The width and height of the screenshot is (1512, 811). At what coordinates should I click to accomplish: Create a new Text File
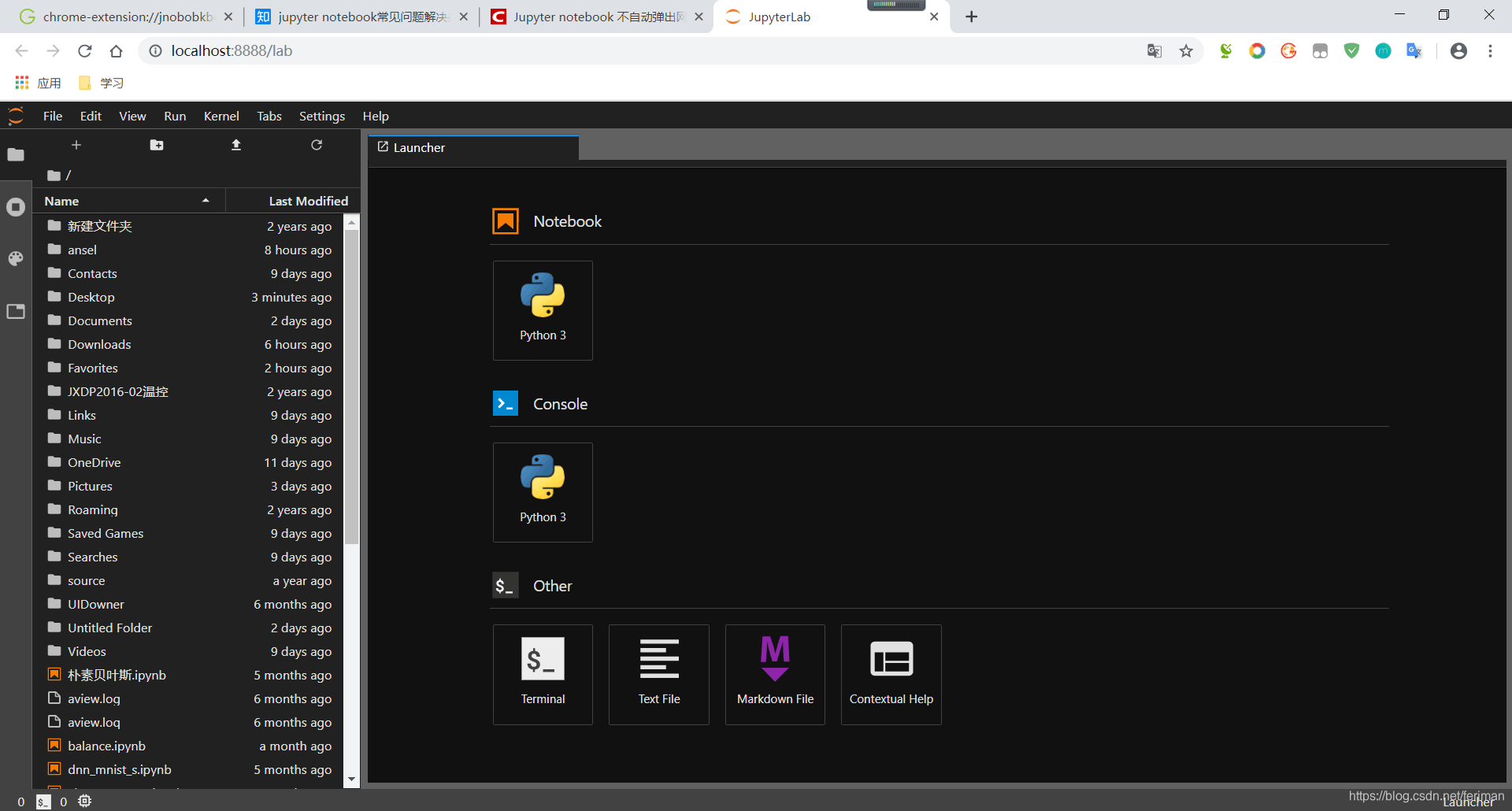pyautogui.click(x=659, y=674)
